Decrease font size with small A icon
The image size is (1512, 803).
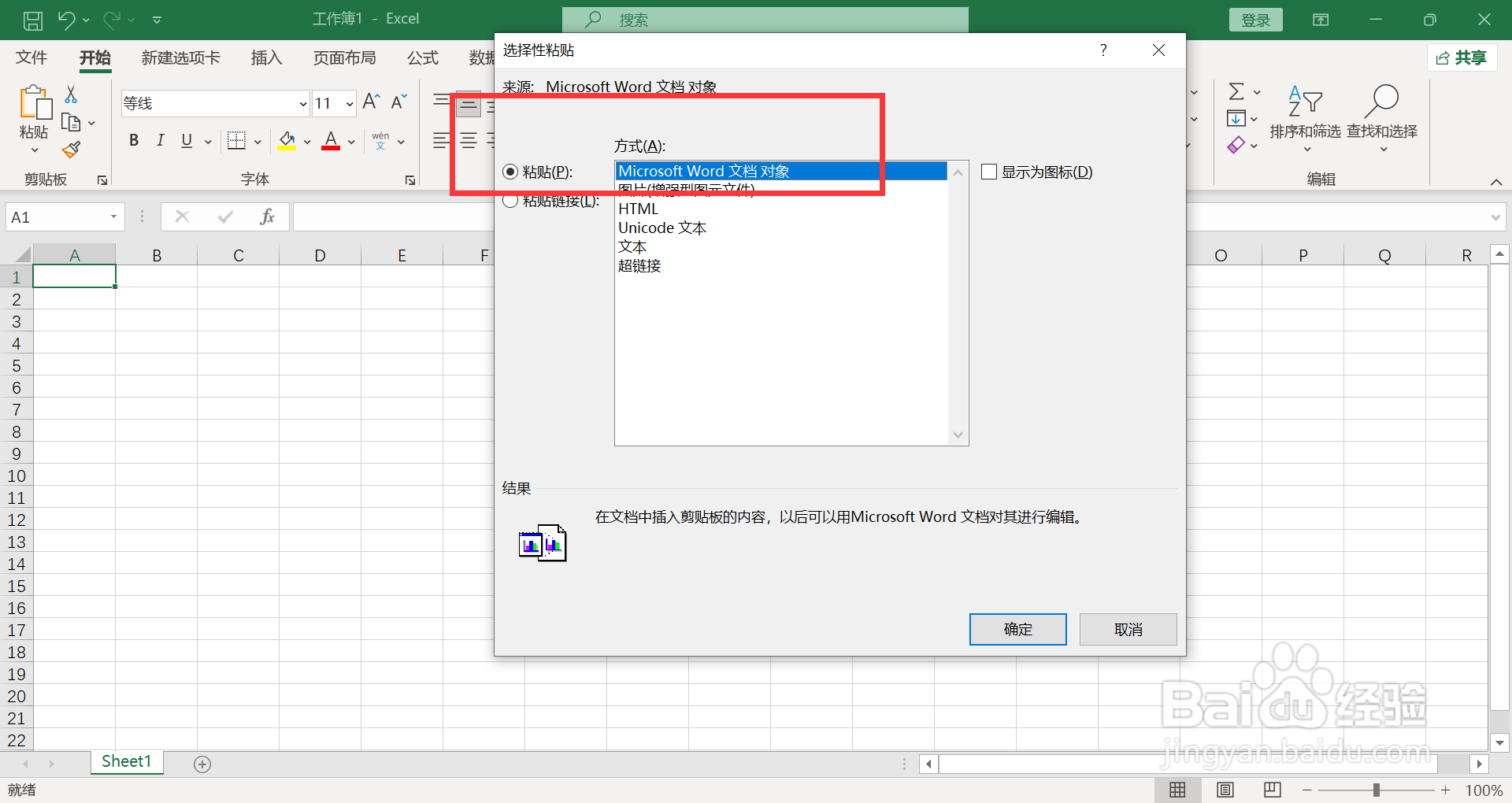pos(398,102)
